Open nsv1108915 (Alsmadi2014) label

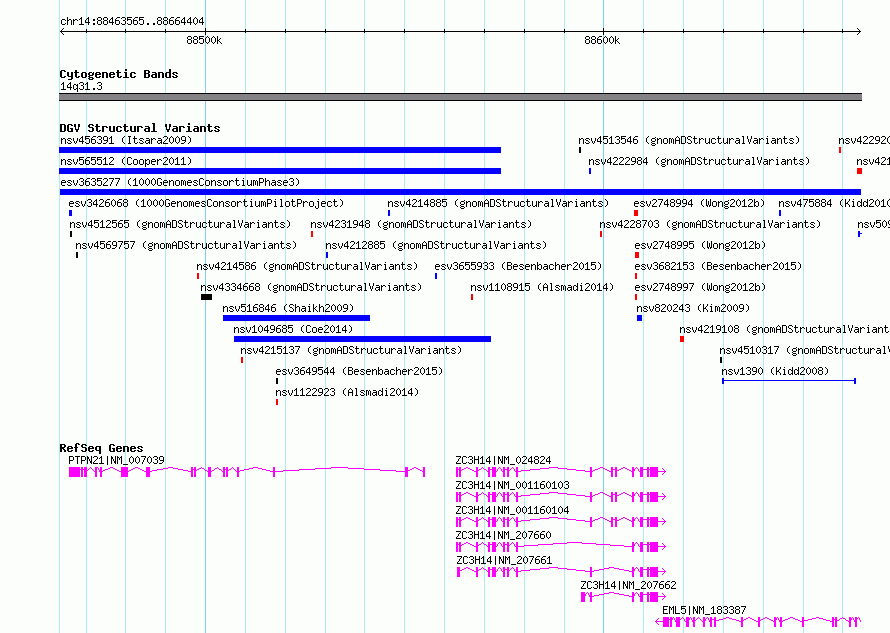(542, 287)
